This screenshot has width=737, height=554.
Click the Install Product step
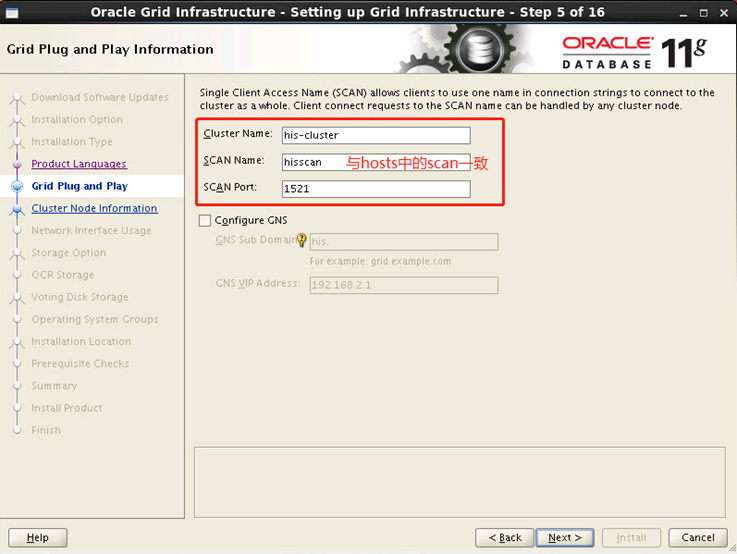pos(67,408)
